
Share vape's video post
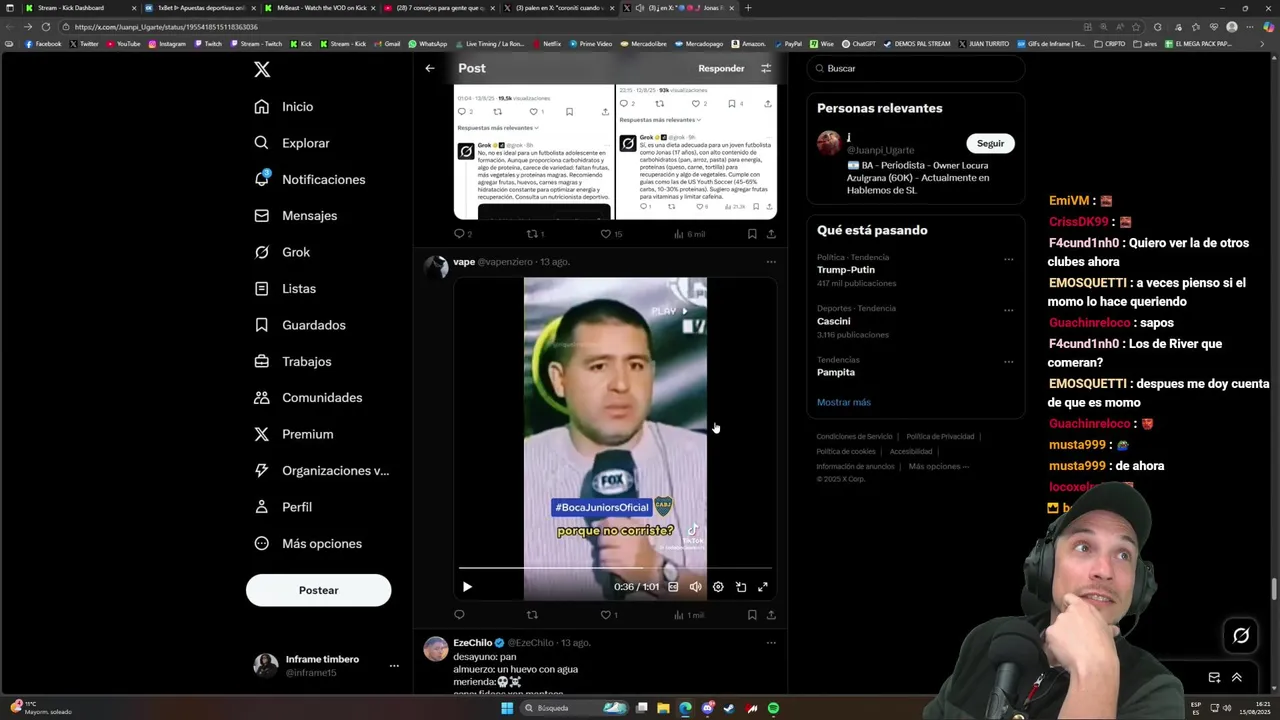tap(771, 615)
